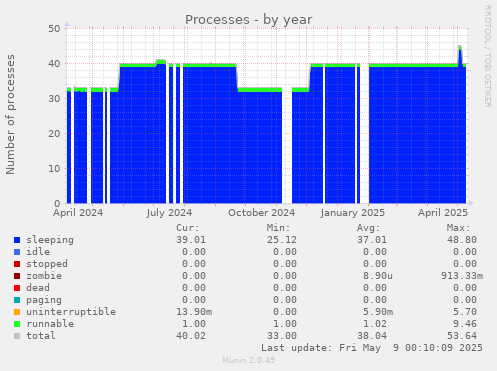Screen dimensions: 497x371
Task: Click the 'Avg:' column header
Action: tap(368, 228)
